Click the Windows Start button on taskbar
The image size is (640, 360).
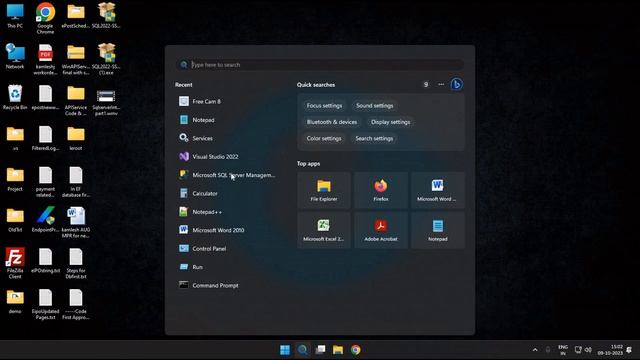(x=285, y=350)
